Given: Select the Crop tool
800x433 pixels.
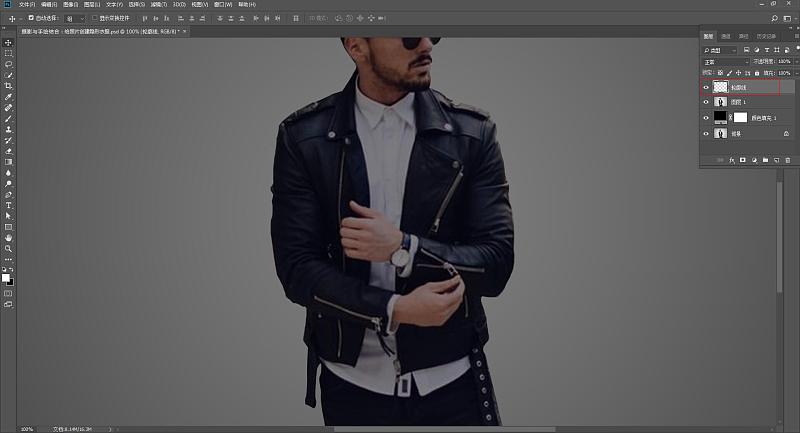Looking at the screenshot, I should pyautogui.click(x=8, y=86).
